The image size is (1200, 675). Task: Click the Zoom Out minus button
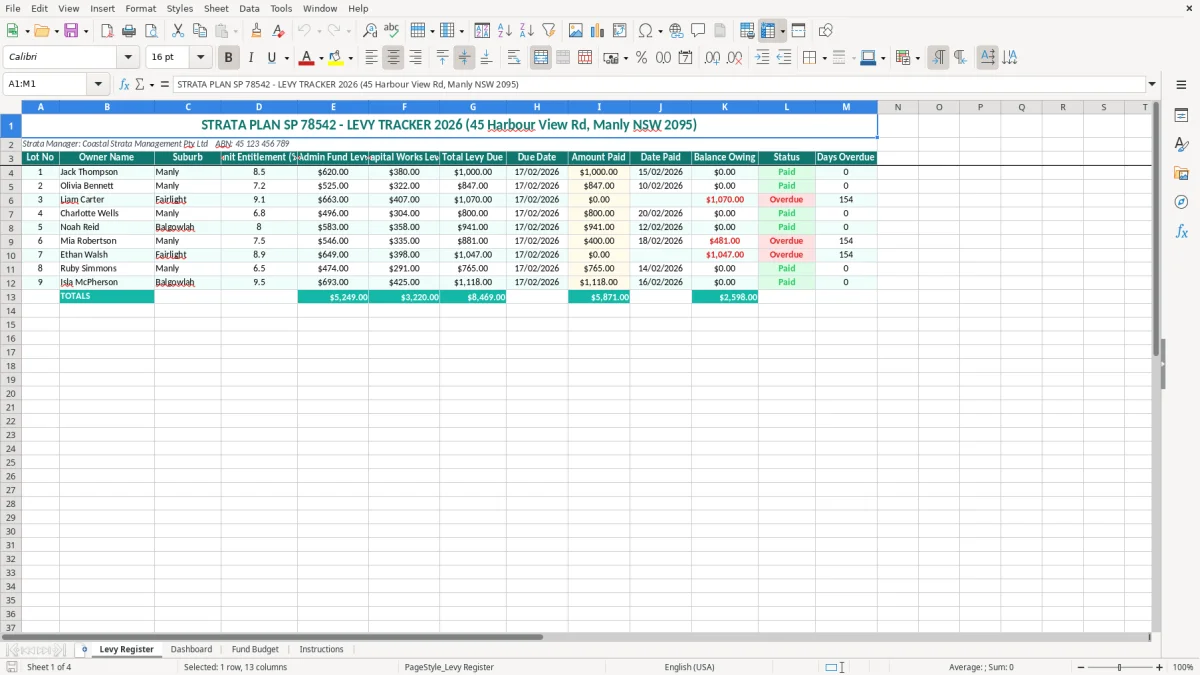1081,667
